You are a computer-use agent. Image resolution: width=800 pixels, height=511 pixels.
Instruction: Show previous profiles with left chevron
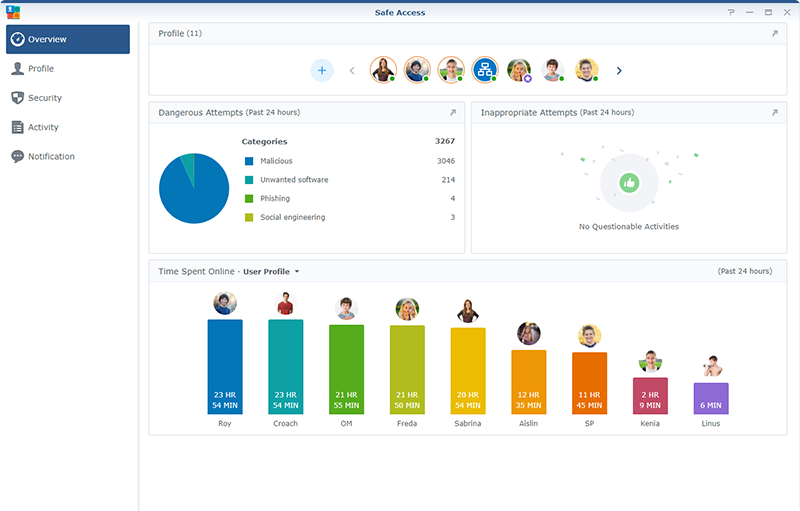(x=352, y=70)
